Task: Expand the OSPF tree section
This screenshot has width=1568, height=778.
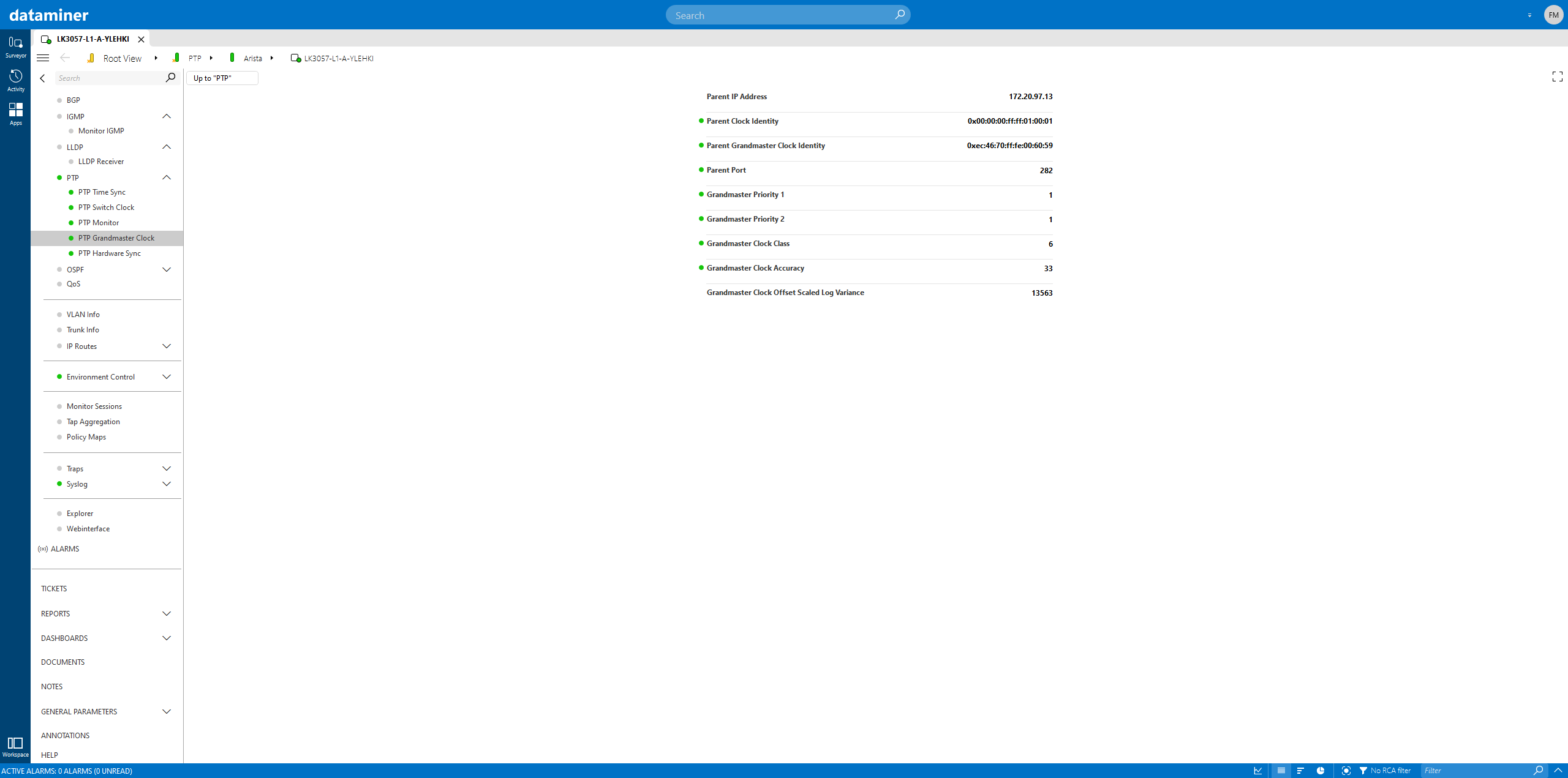Action: [167, 269]
